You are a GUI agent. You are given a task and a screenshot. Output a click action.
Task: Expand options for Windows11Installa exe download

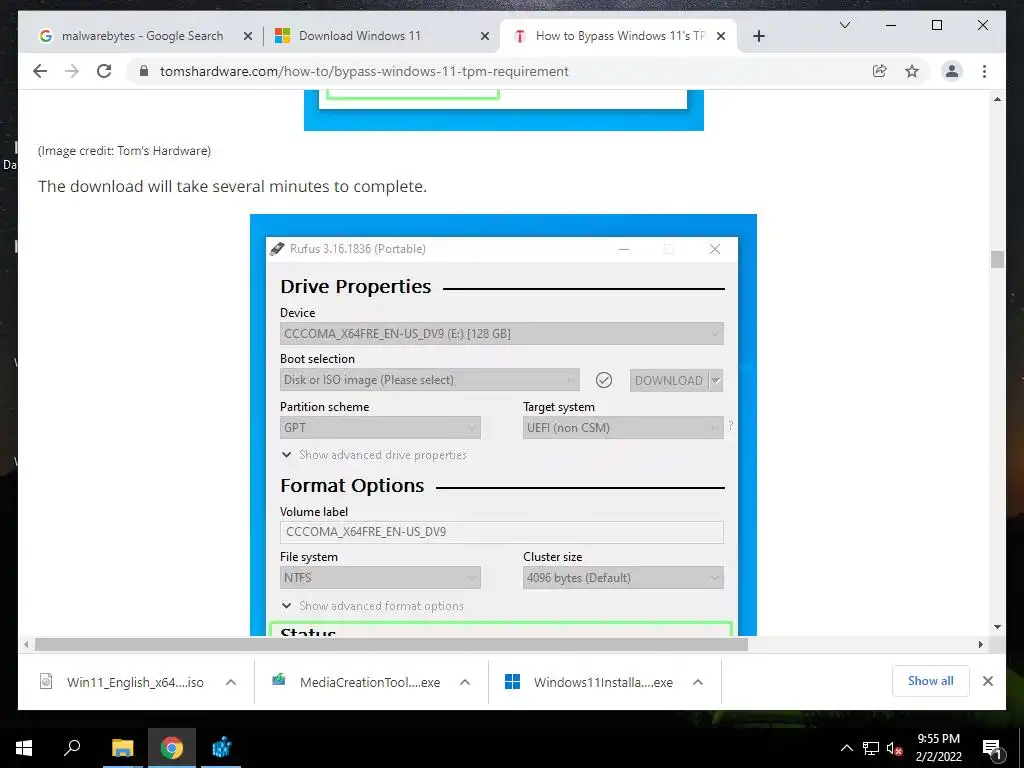tap(697, 682)
